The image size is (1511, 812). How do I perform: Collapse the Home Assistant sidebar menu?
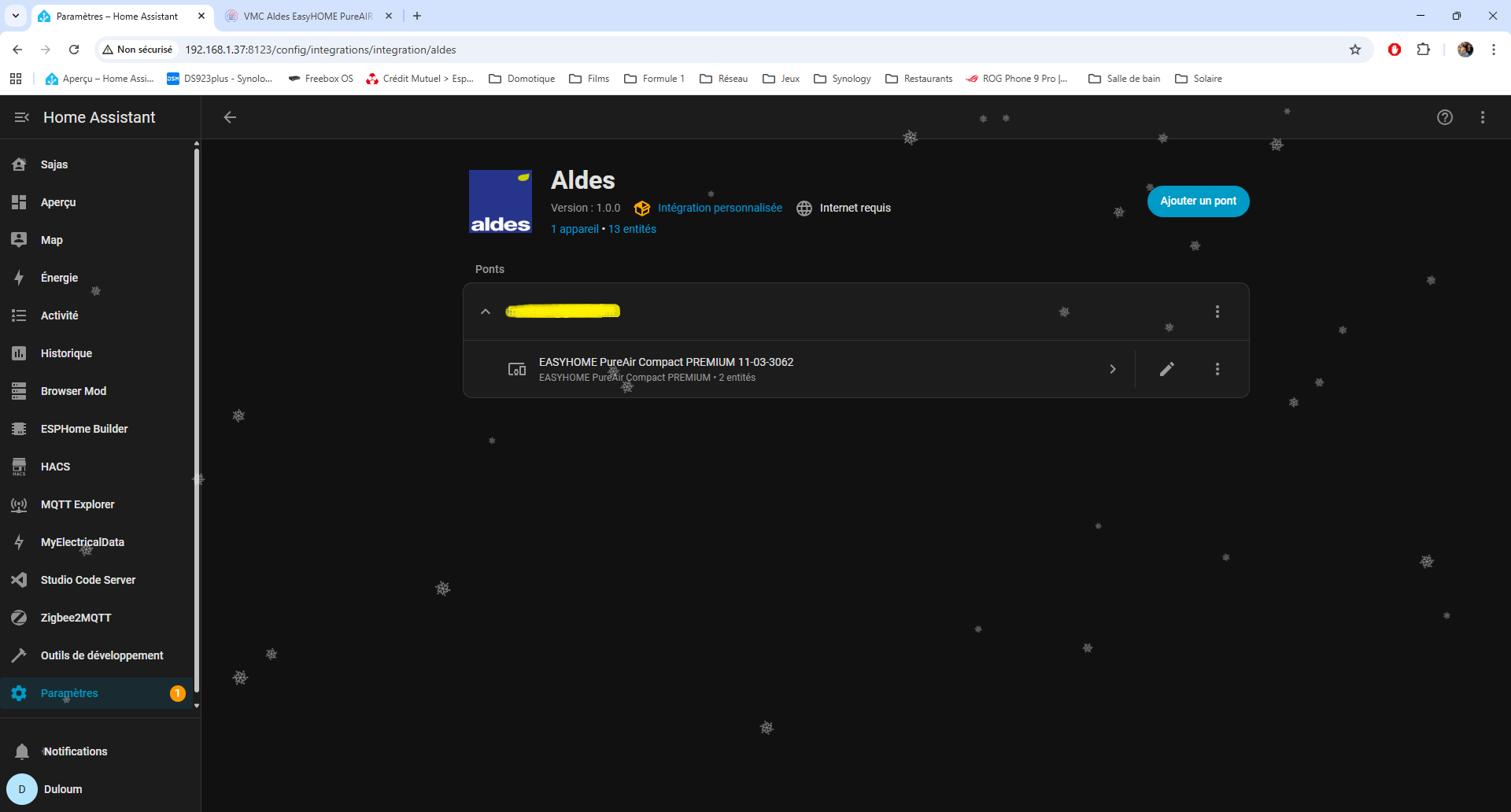coord(21,117)
